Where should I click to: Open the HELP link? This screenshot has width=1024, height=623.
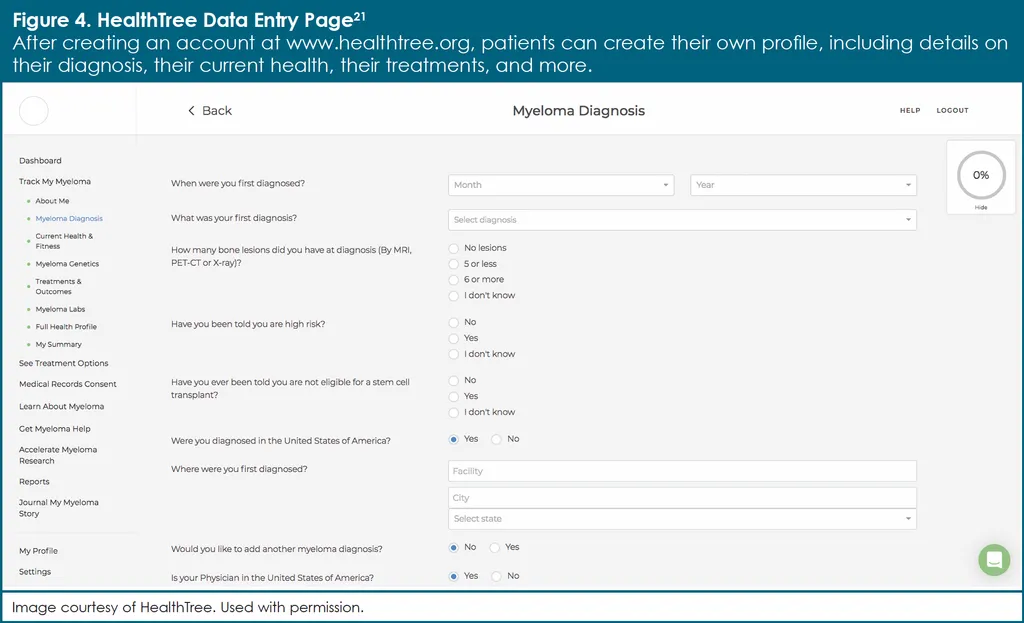click(910, 110)
